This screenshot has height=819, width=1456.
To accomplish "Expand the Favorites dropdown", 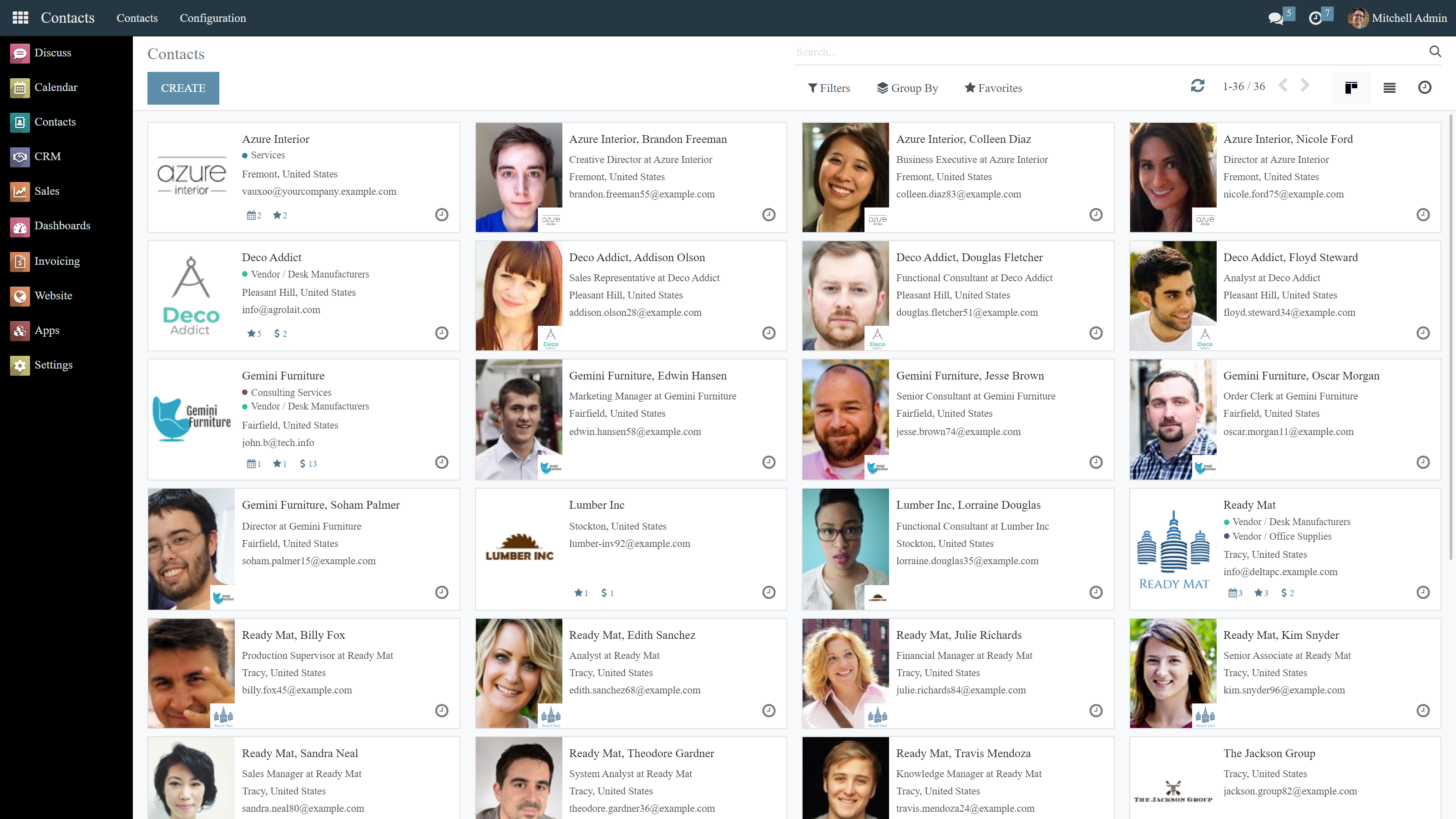I will [993, 88].
